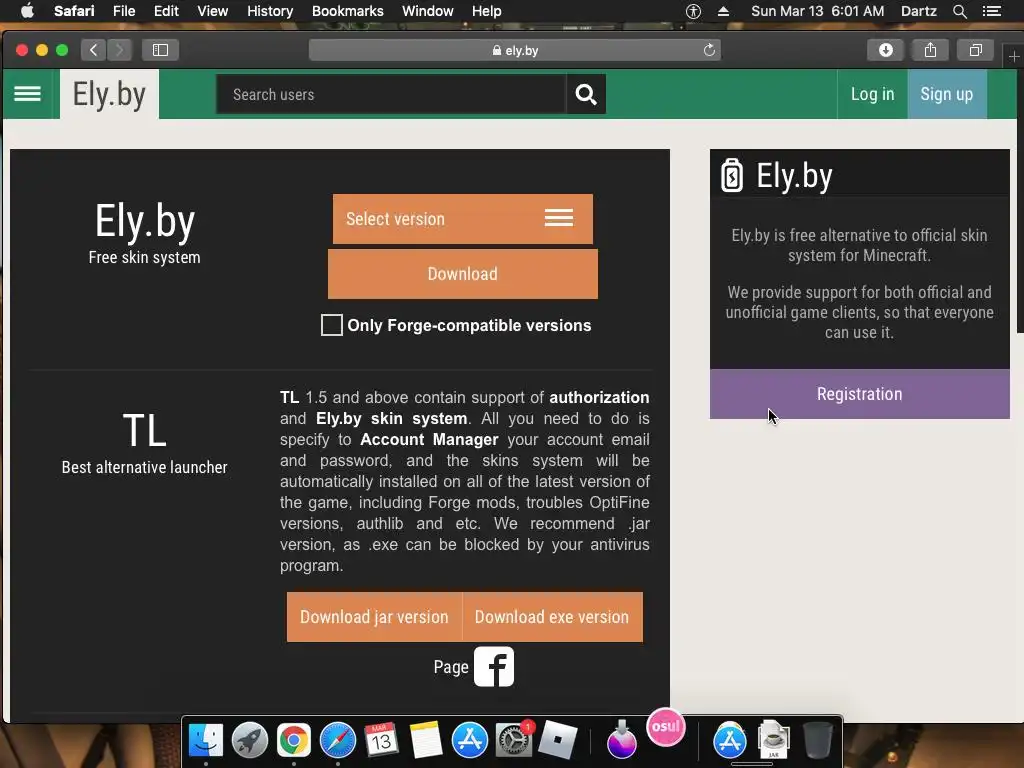Open the Apple menu
Image resolution: width=1024 pixels, height=768 pixels.
(27, 11)
